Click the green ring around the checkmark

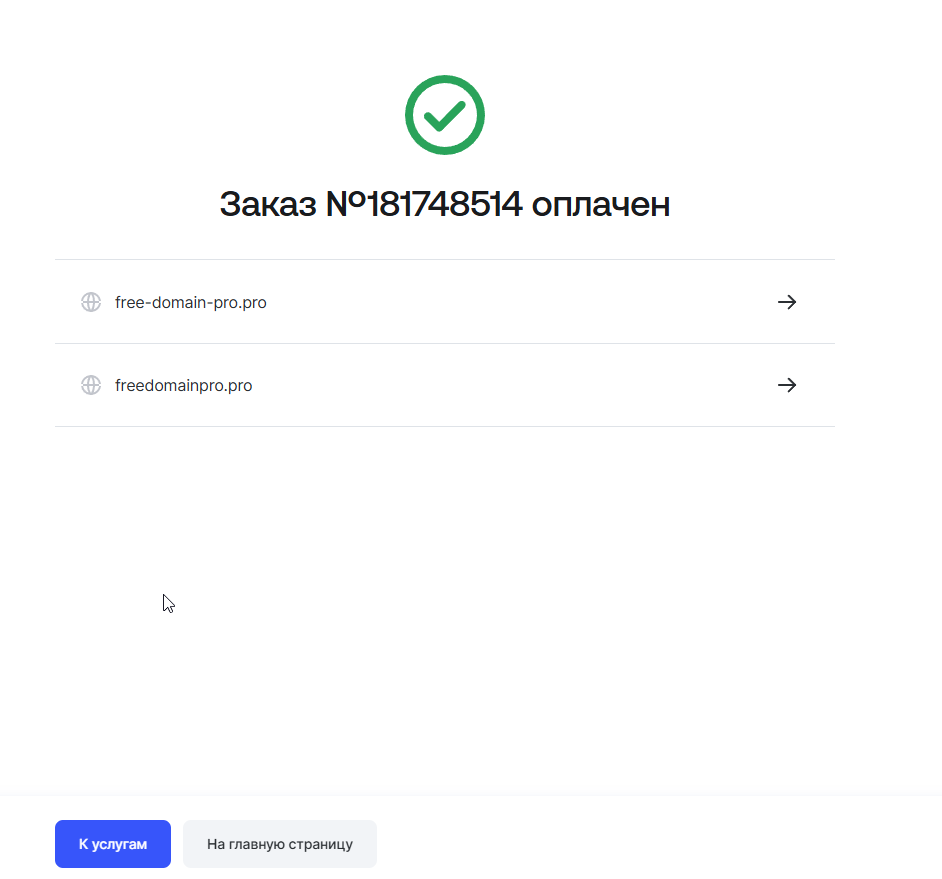click(x=409, y=115)
